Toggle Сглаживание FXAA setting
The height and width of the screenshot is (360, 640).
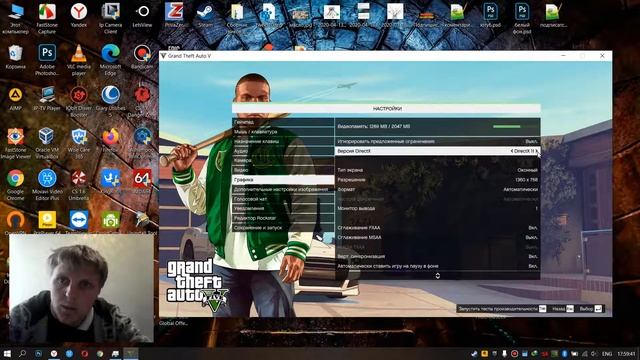click(437, 228)
